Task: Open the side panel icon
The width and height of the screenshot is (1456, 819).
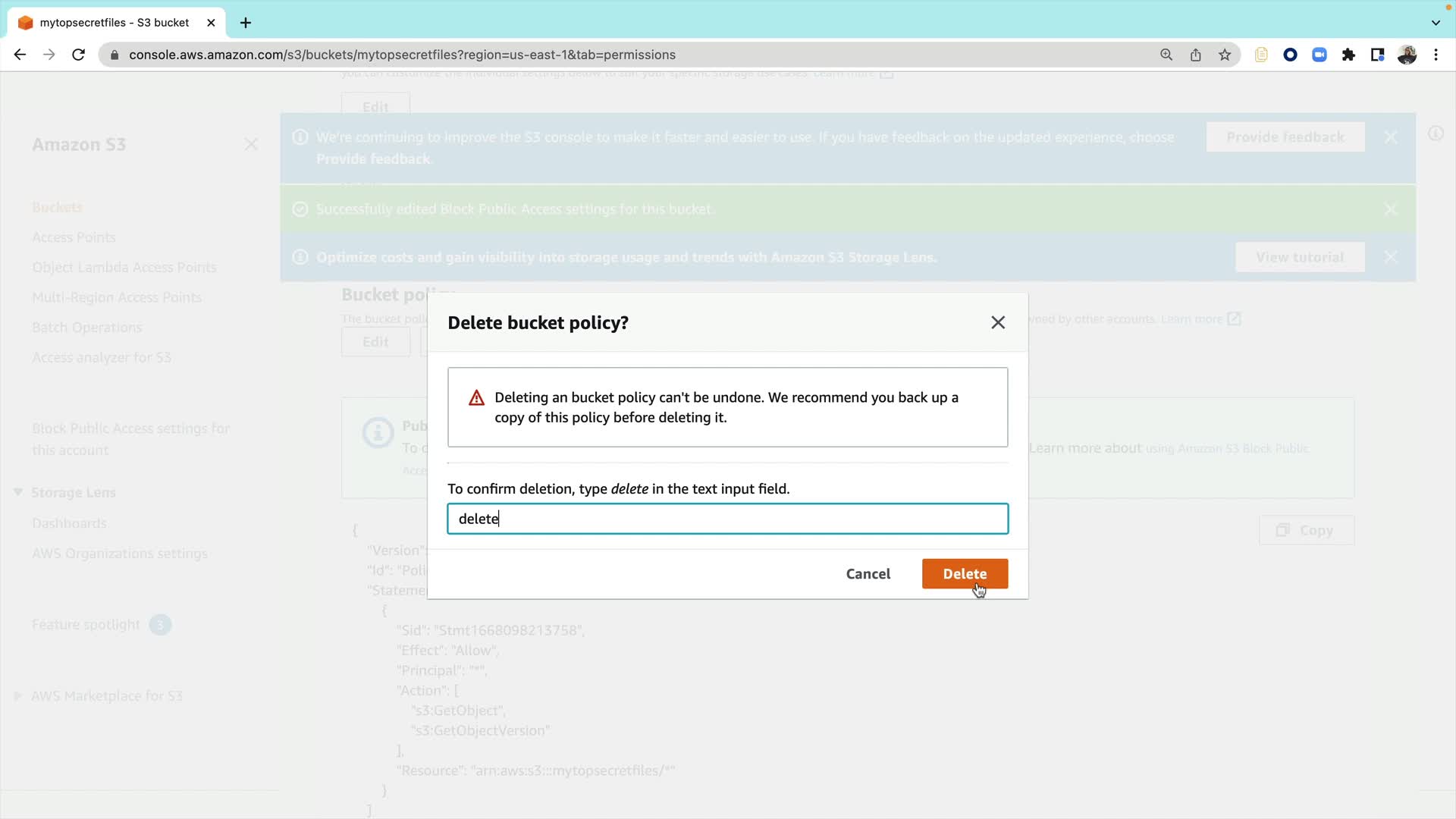Action: pos(1377,55)
